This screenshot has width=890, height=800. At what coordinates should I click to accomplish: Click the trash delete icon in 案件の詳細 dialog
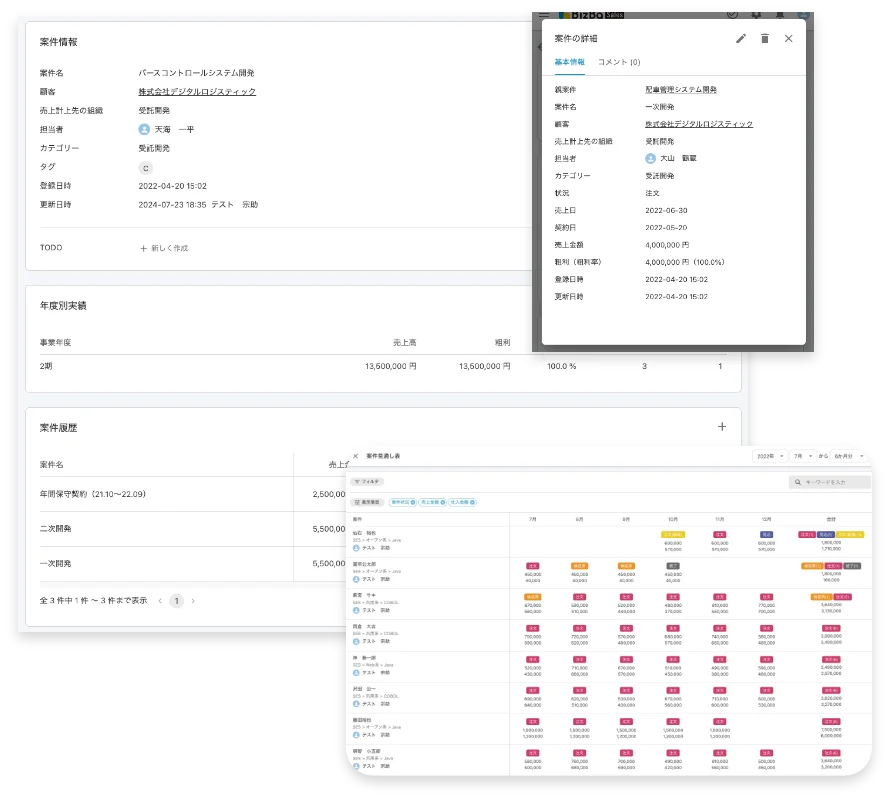coord(765,39)
